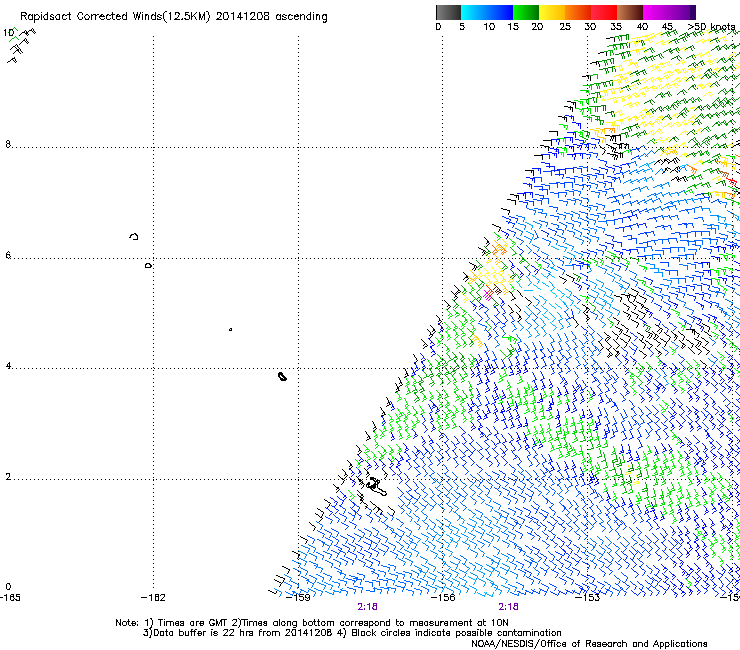This screenshot has height=650, width=740.
Task: Click the gray 0–5 knots legend segment
Action: [x=449, y=12]
